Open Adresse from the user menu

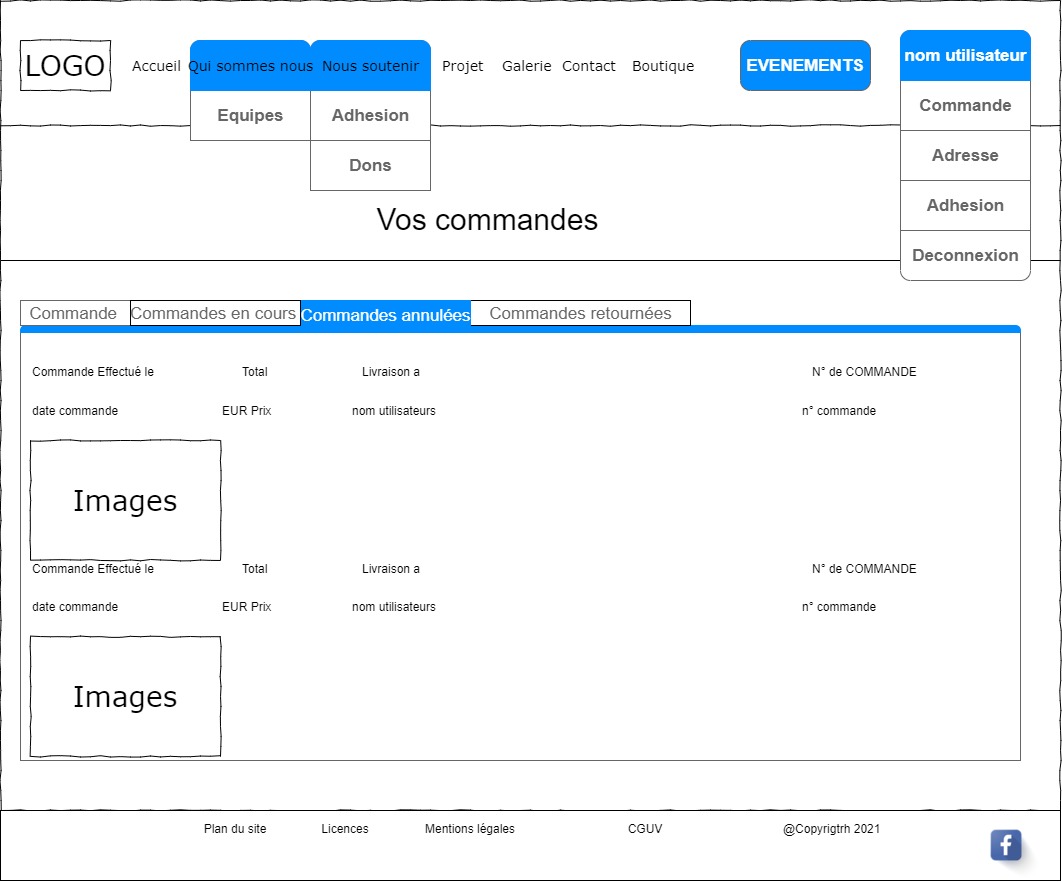point(965,156)
